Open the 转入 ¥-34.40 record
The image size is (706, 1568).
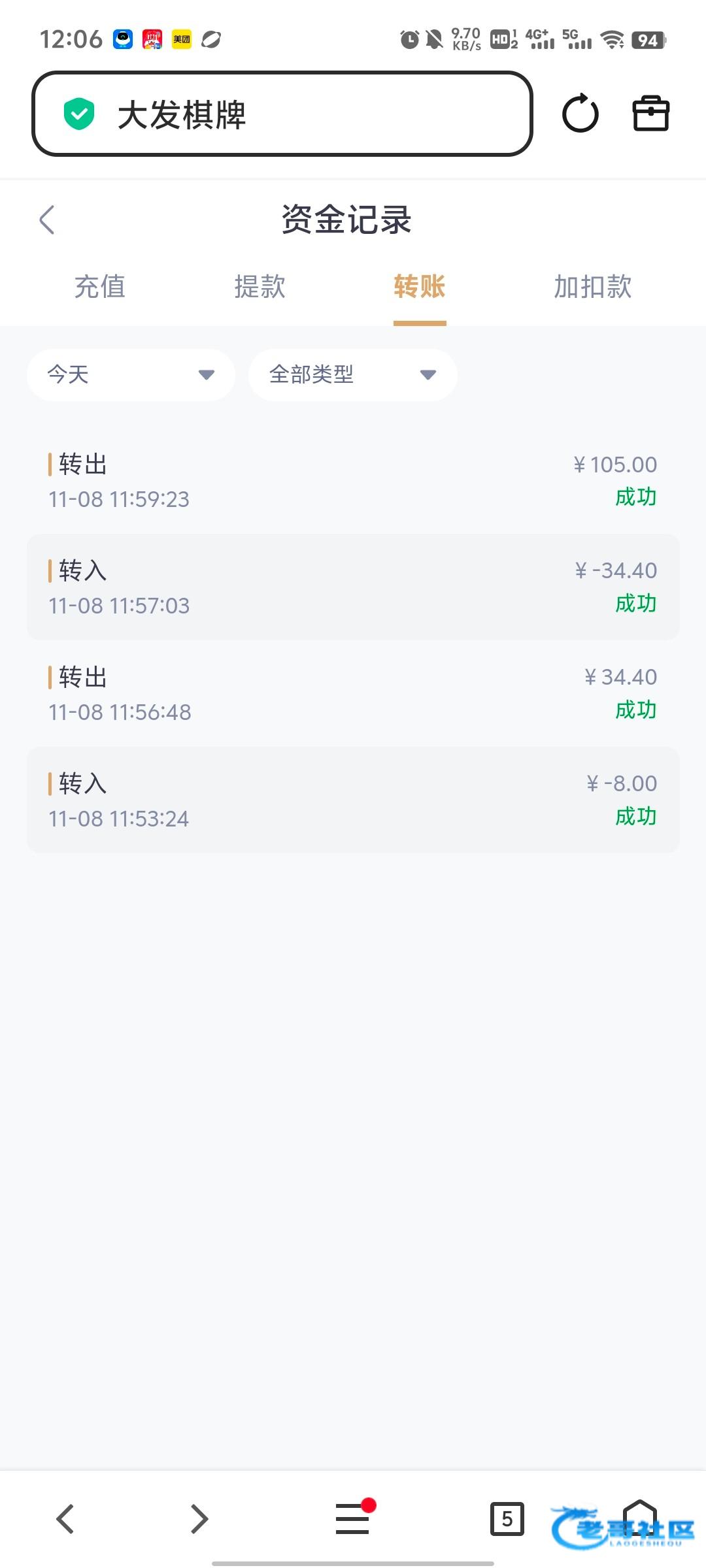[x=353, y=587]
